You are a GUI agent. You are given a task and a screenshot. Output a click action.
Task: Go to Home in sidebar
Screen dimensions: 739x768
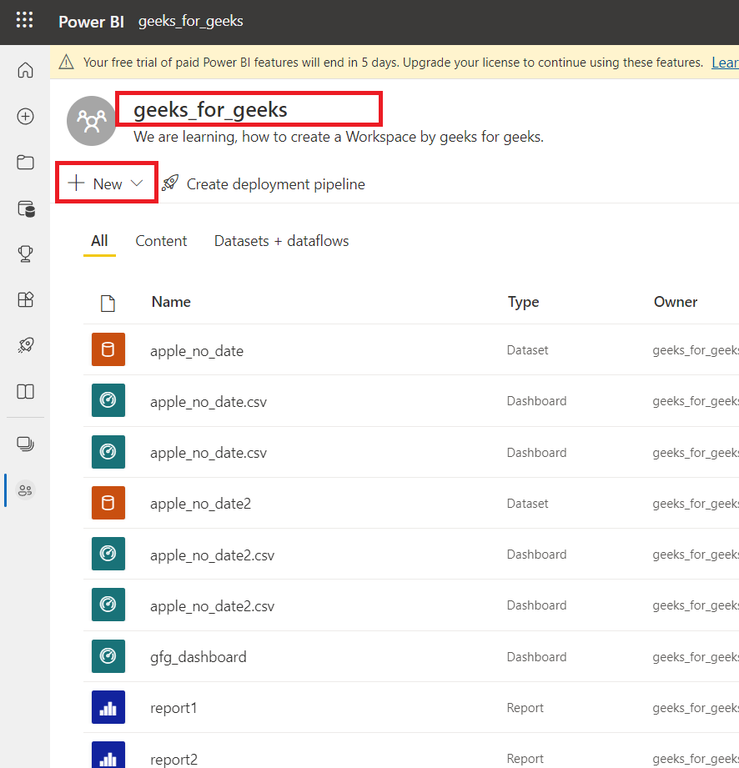pyautogui.click(x=25, y=70)
